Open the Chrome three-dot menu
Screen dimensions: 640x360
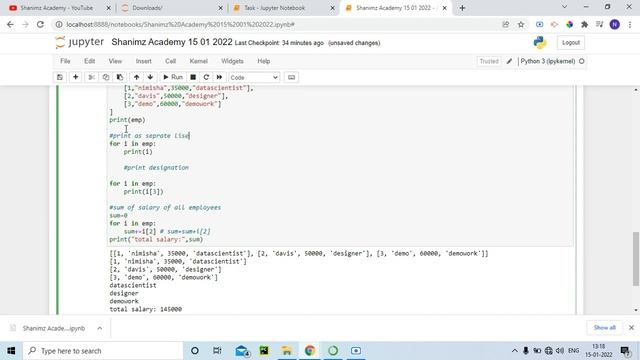630,24
